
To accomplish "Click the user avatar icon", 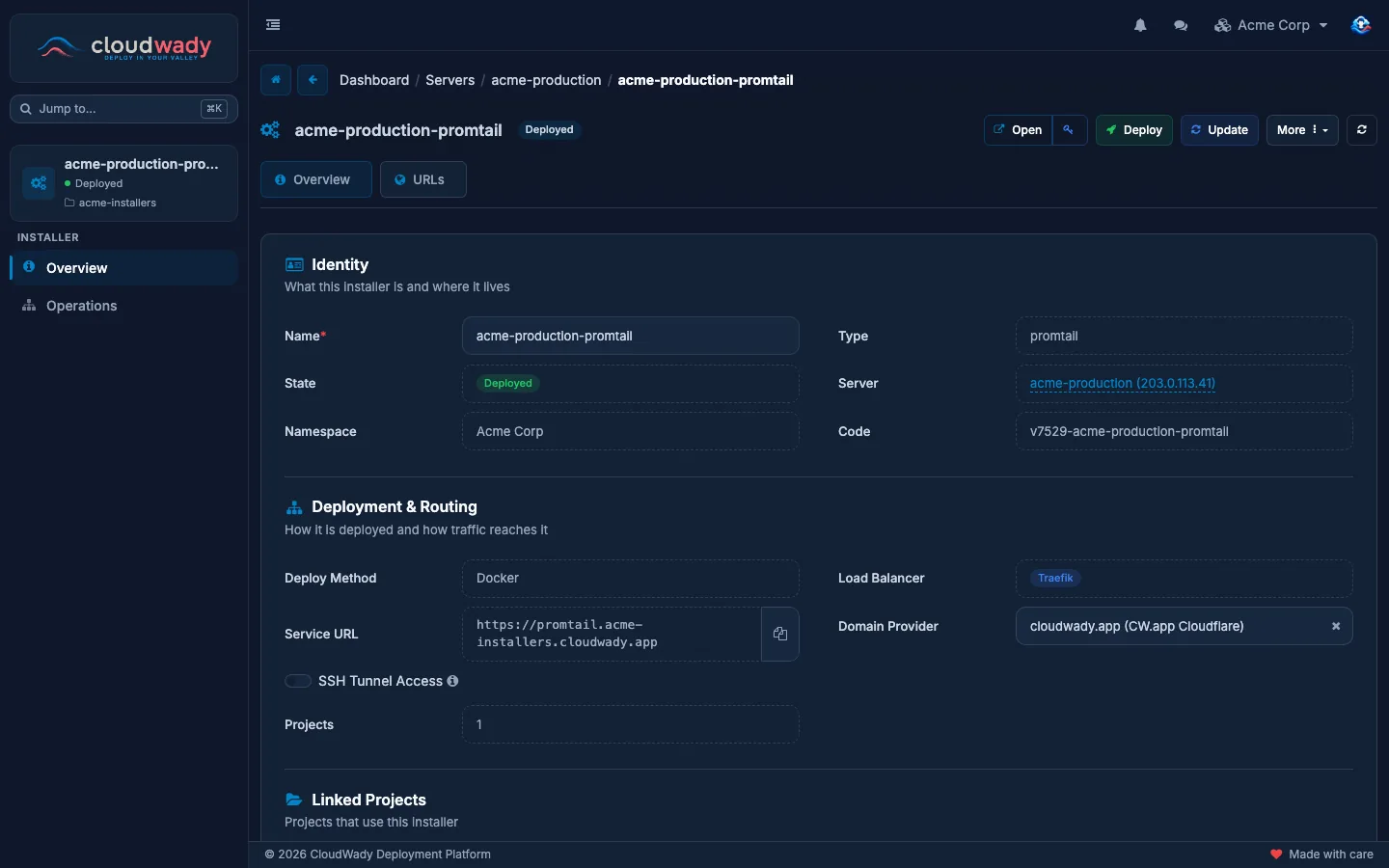I will pos(1361,25).
